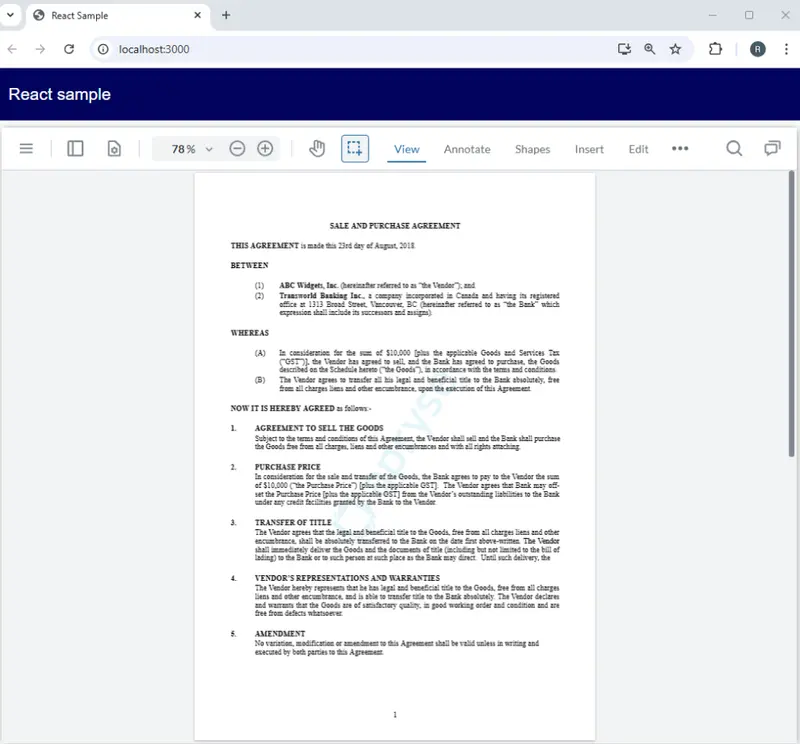
Task: Reload the browser page
Action: 69,49
